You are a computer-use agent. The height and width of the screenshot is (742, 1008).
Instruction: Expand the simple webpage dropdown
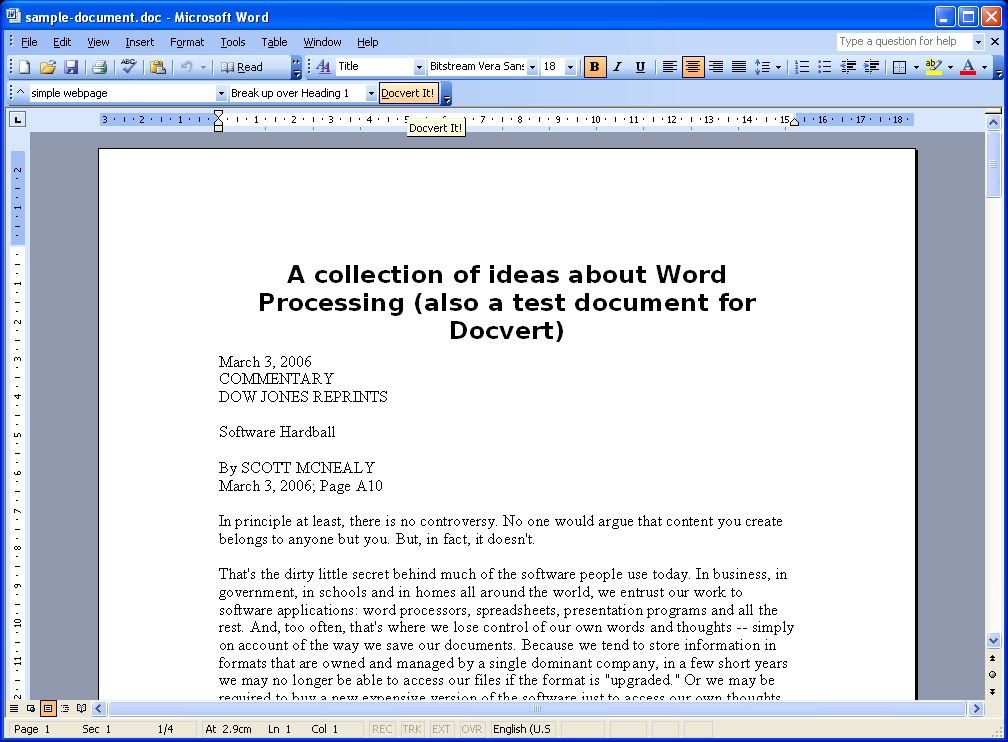point(221,93)
